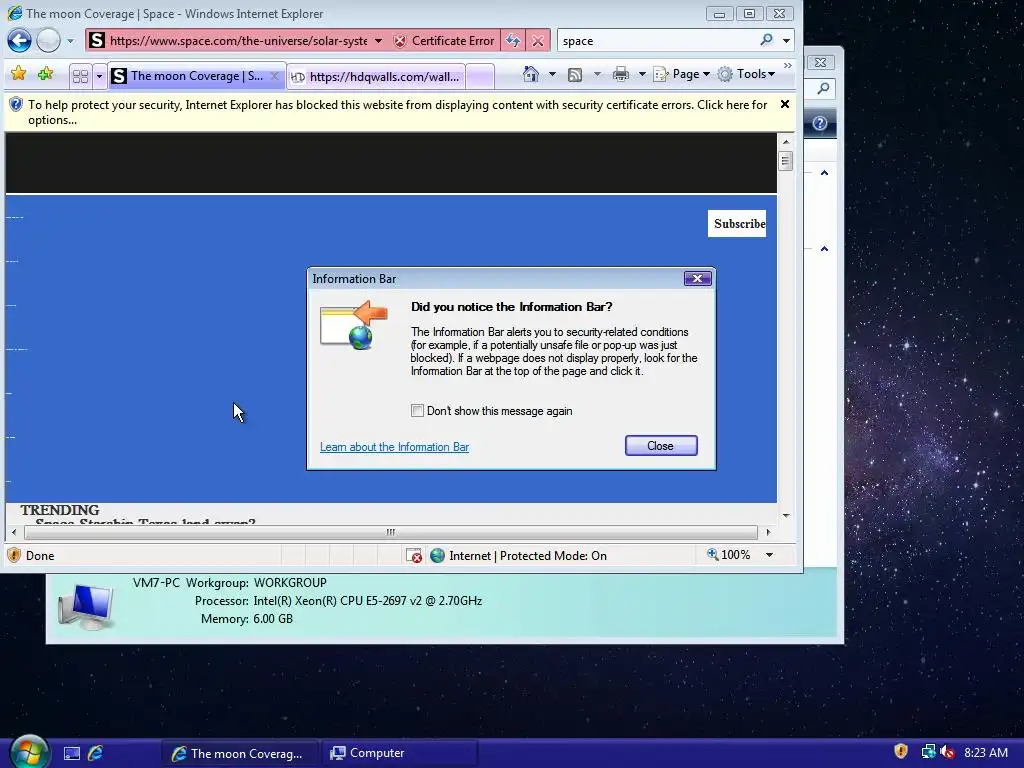
Task: Expand the tab list dropdown arrow
Action: point(99,76)
